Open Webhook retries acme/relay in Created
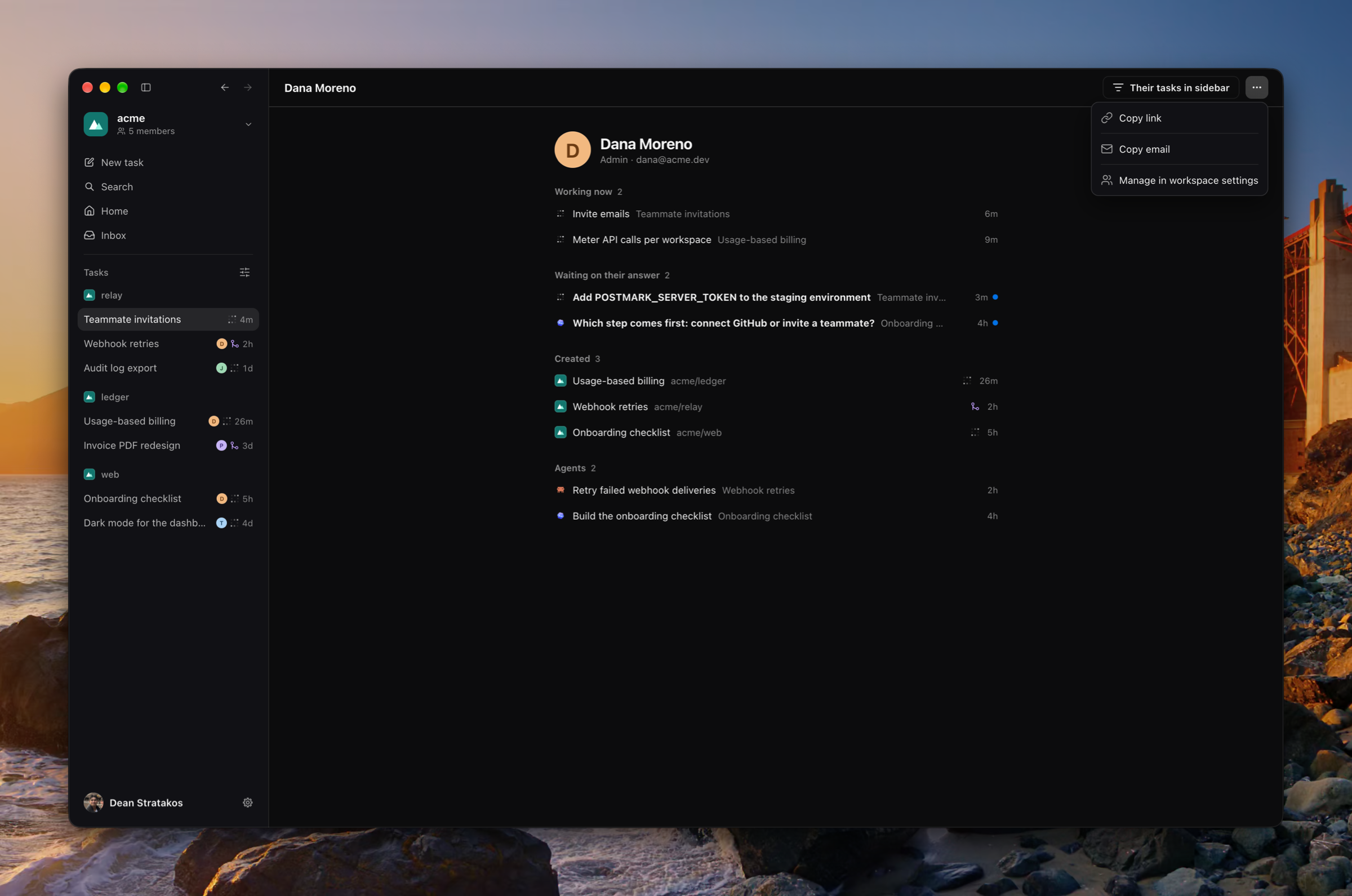 (776, 406)
